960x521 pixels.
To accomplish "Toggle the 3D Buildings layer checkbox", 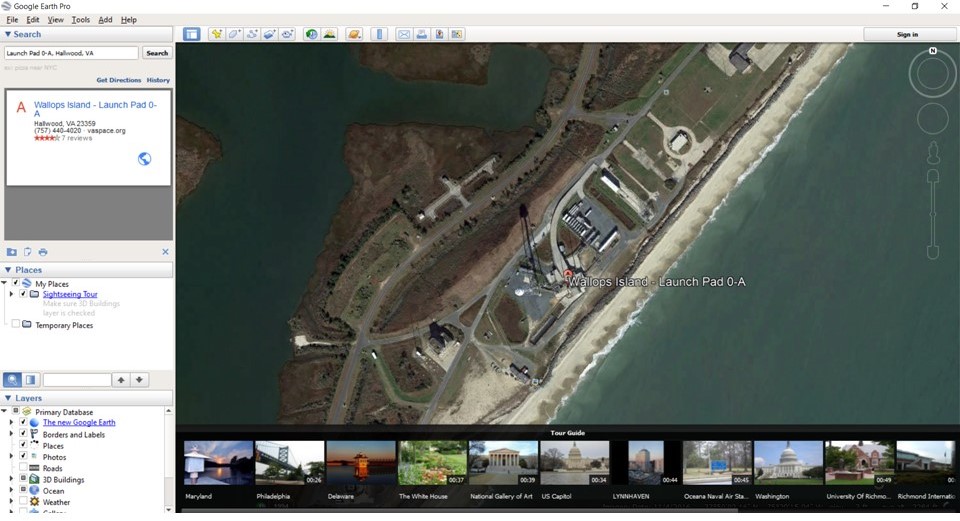I will (23, 479).
